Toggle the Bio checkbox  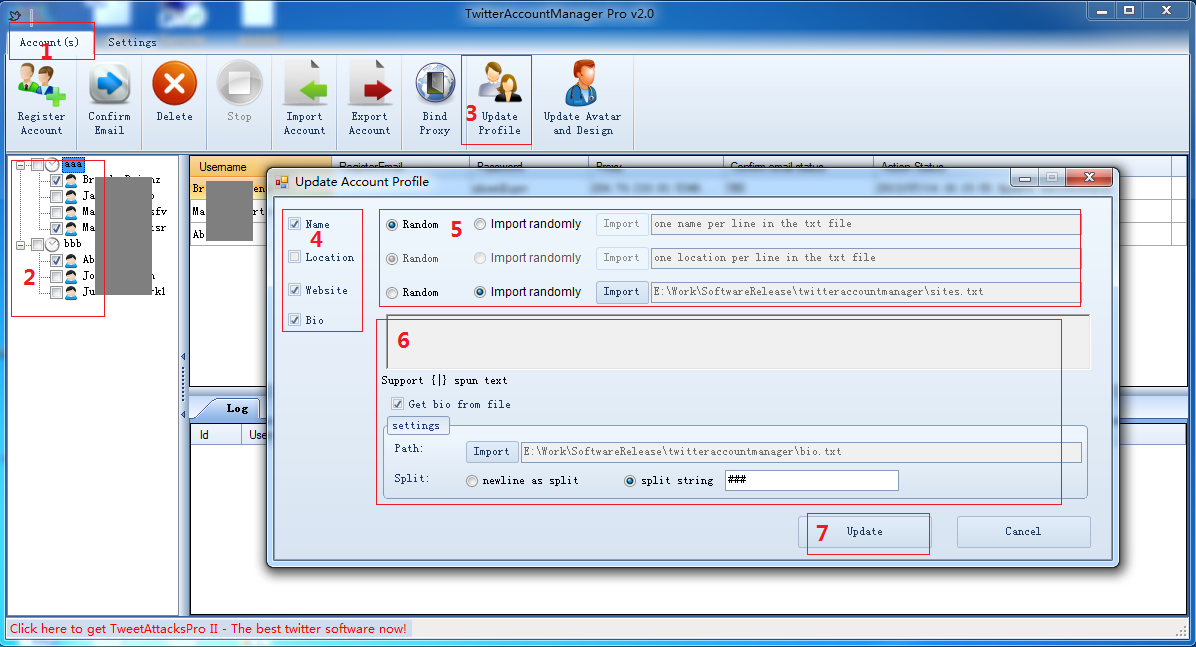coord(294,320)
